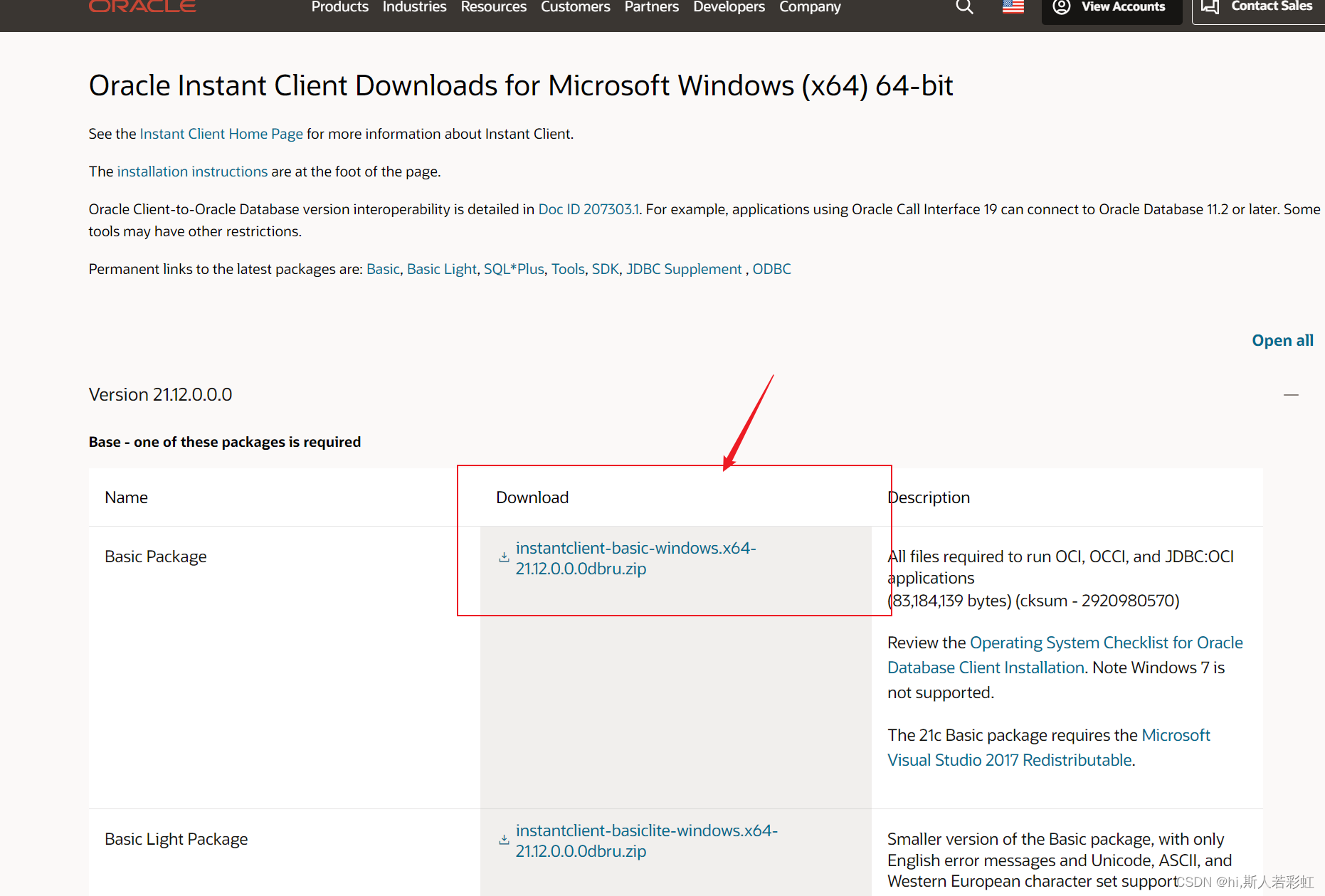Click the Basic Light permanent link
1325x896 pixels.
442,269
